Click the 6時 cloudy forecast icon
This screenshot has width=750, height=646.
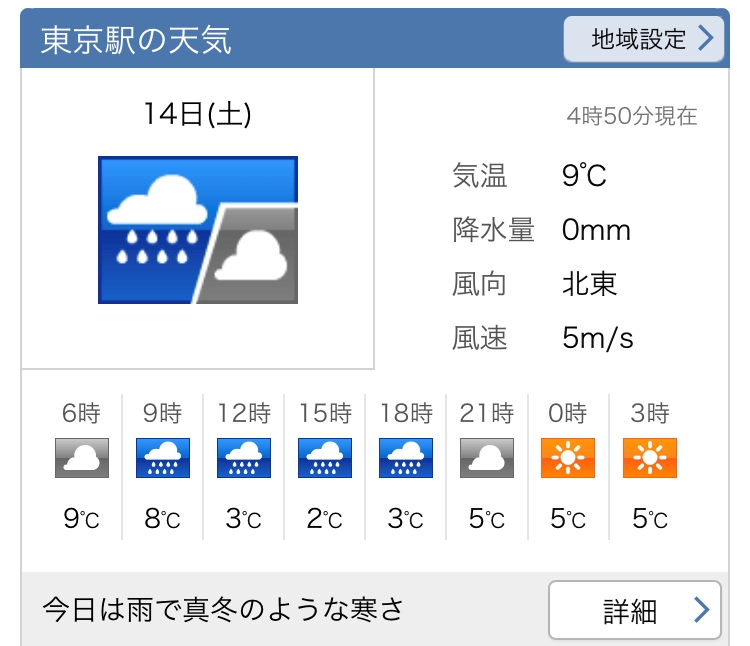81,458
